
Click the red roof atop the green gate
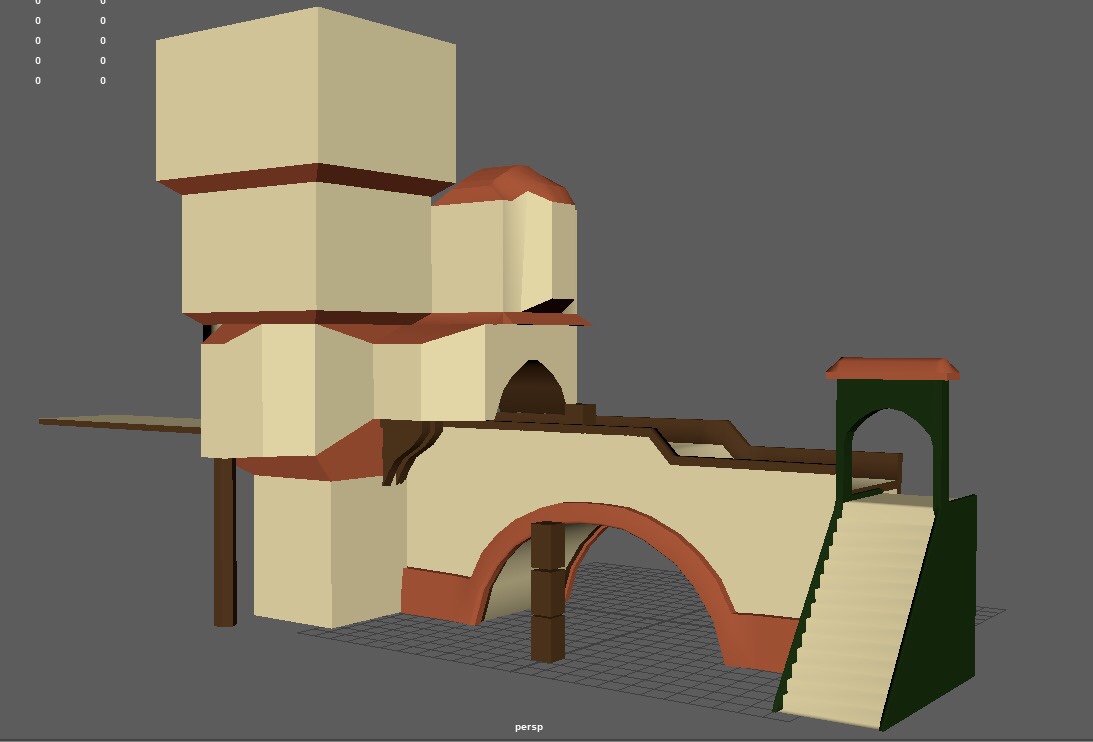pos(893,369)
